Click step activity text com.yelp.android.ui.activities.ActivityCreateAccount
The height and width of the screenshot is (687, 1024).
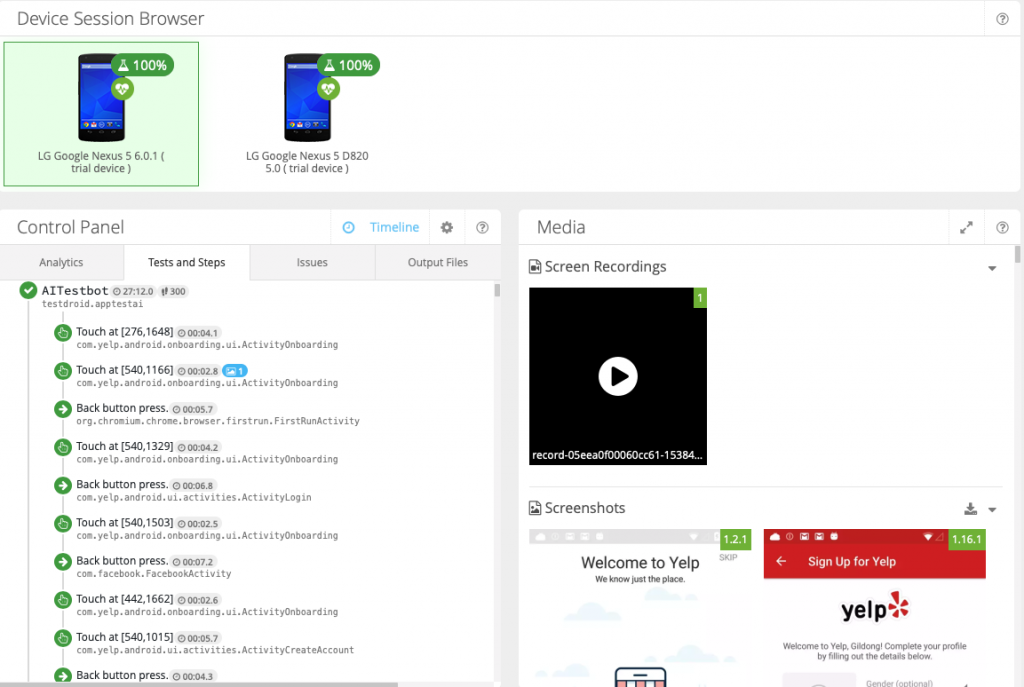pos(215,650)
